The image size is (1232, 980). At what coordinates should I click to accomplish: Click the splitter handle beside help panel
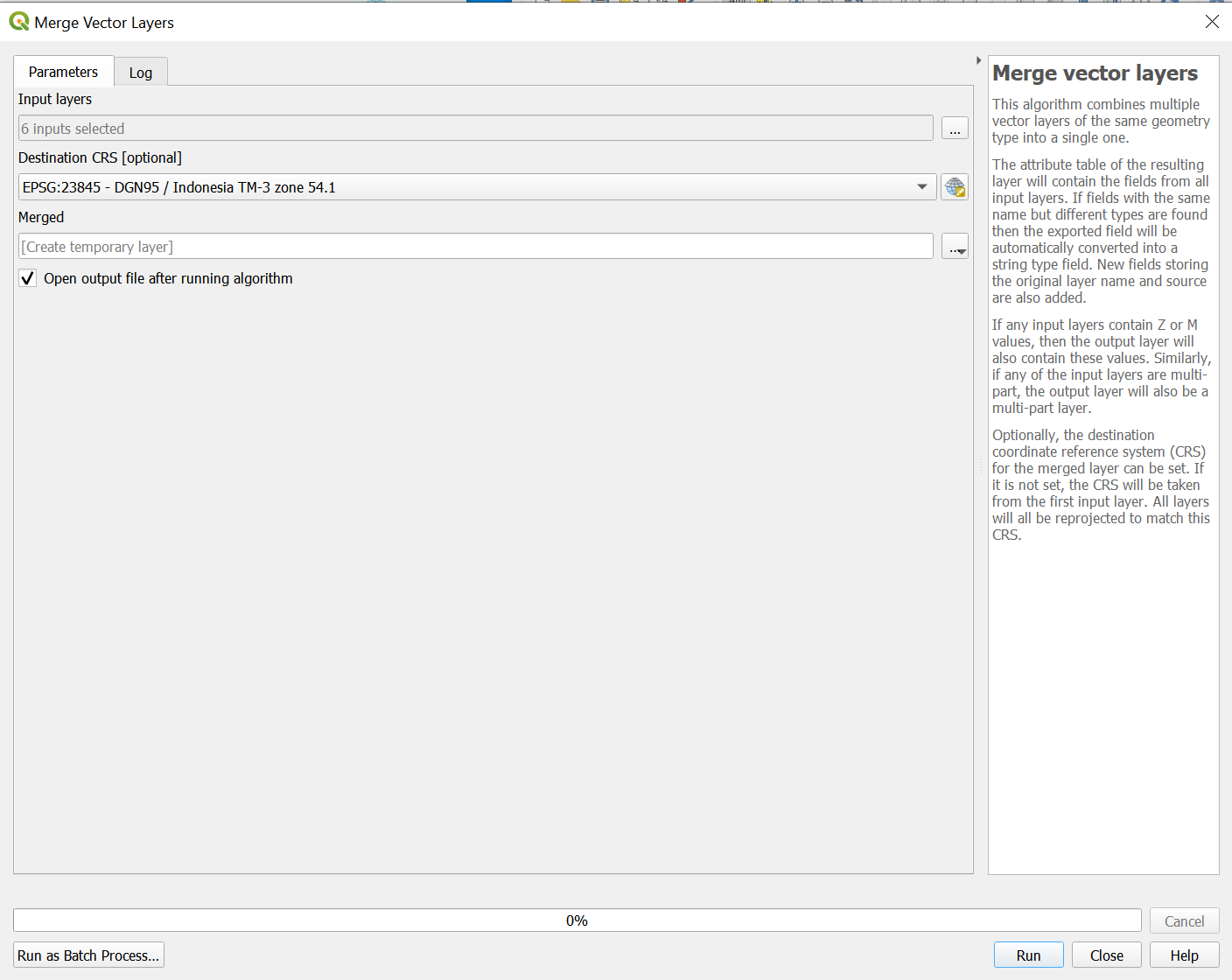[x=981, y=468]
